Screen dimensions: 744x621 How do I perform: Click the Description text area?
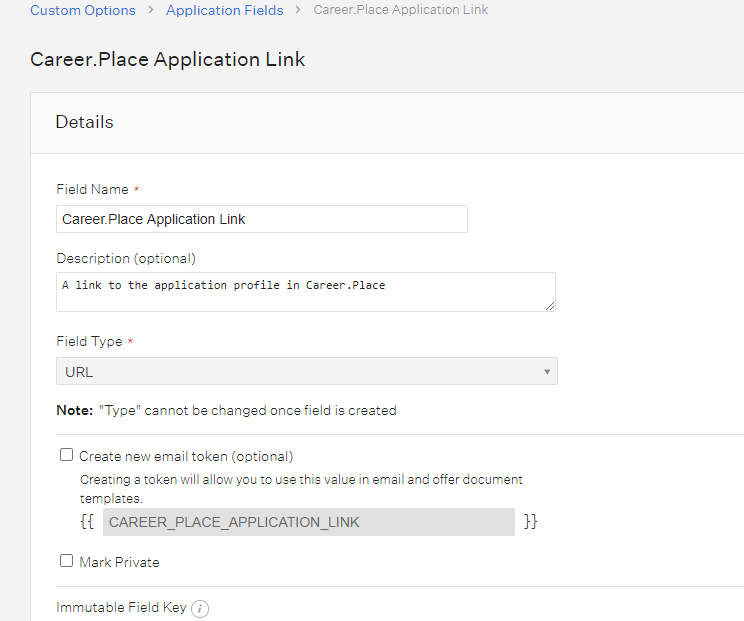(306, 292)
